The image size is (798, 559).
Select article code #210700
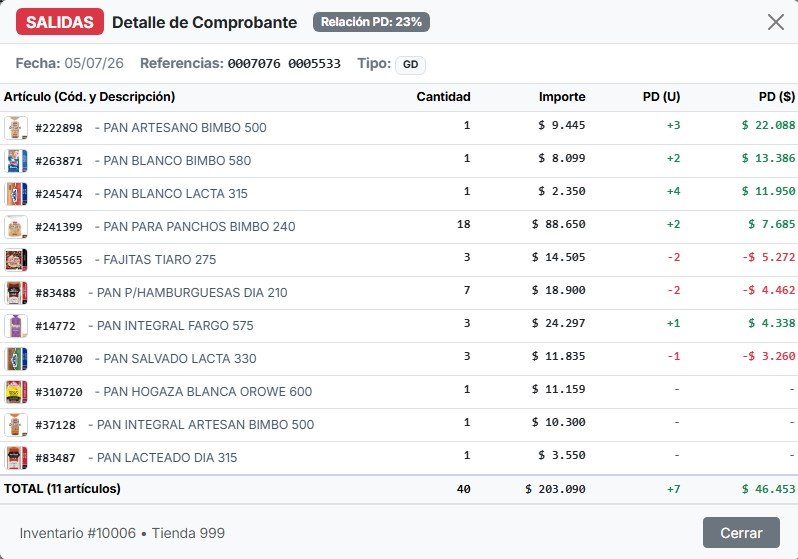click(x=59, y=359)
